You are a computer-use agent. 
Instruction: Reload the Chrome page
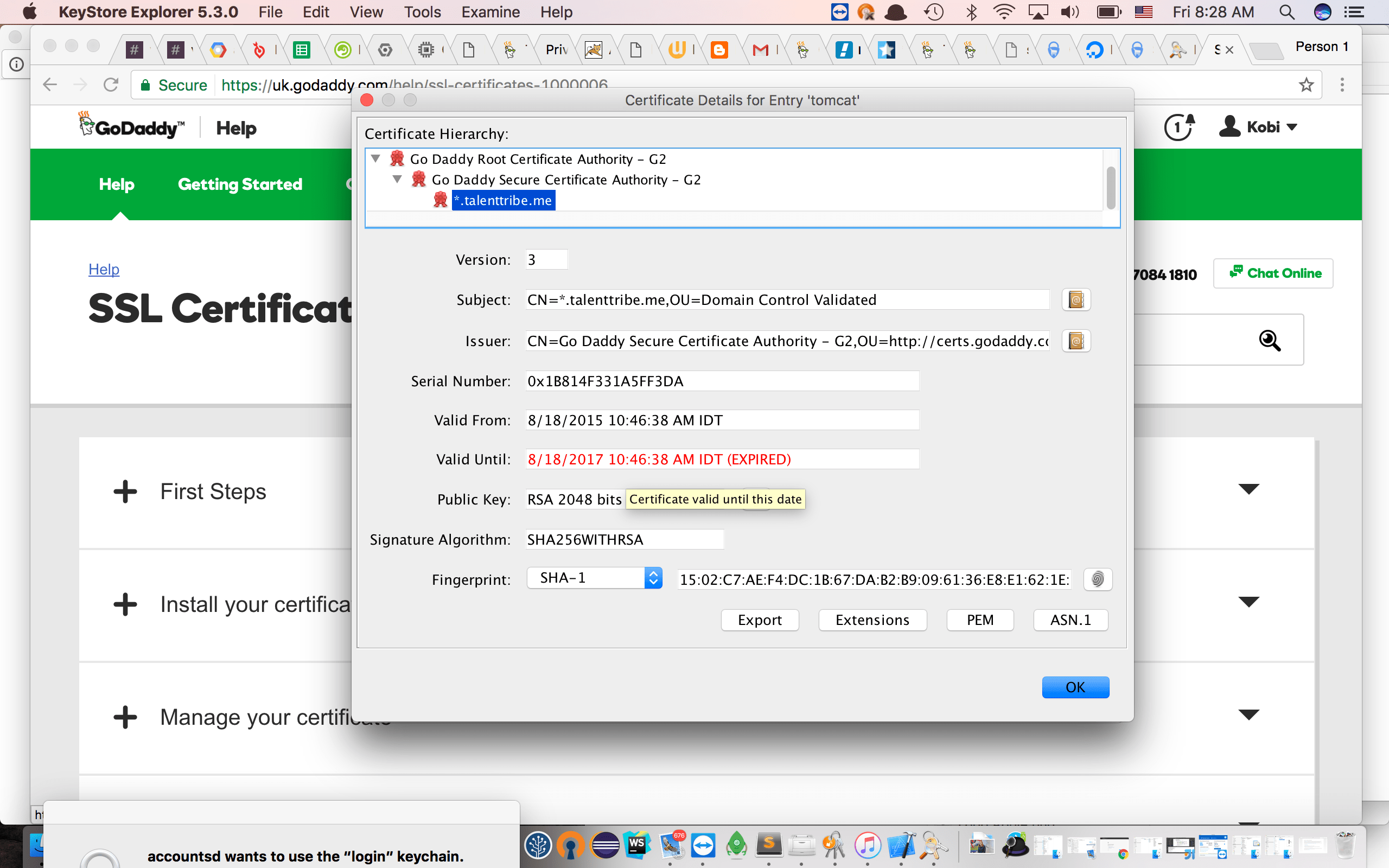coord(111,85)
